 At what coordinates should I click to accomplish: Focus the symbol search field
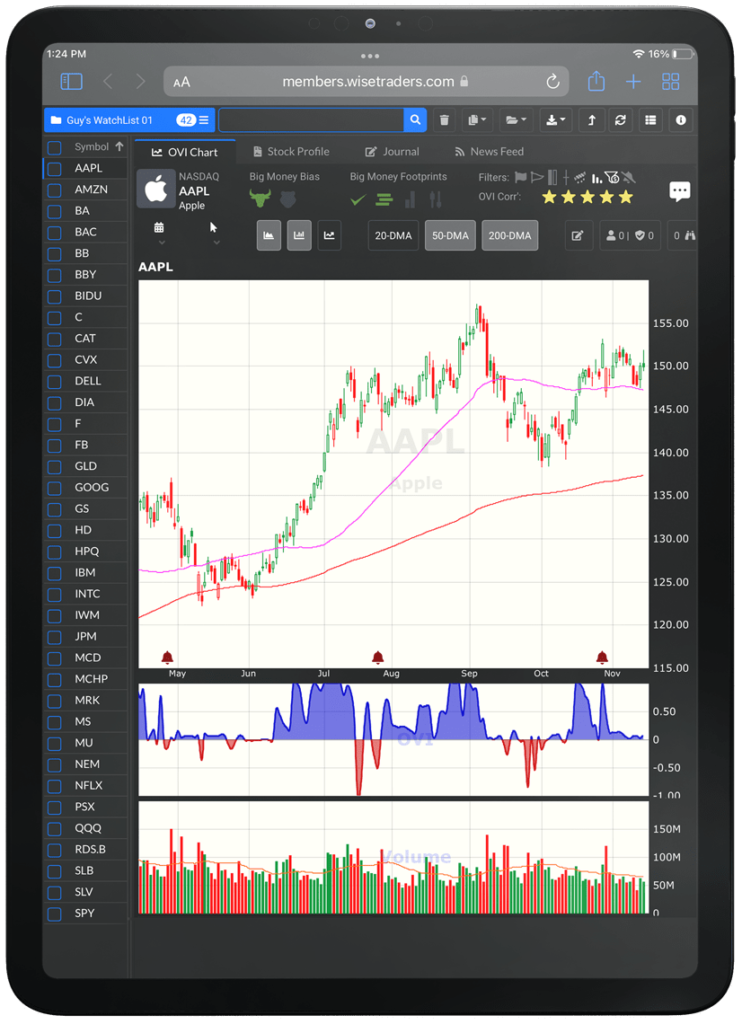311,120
